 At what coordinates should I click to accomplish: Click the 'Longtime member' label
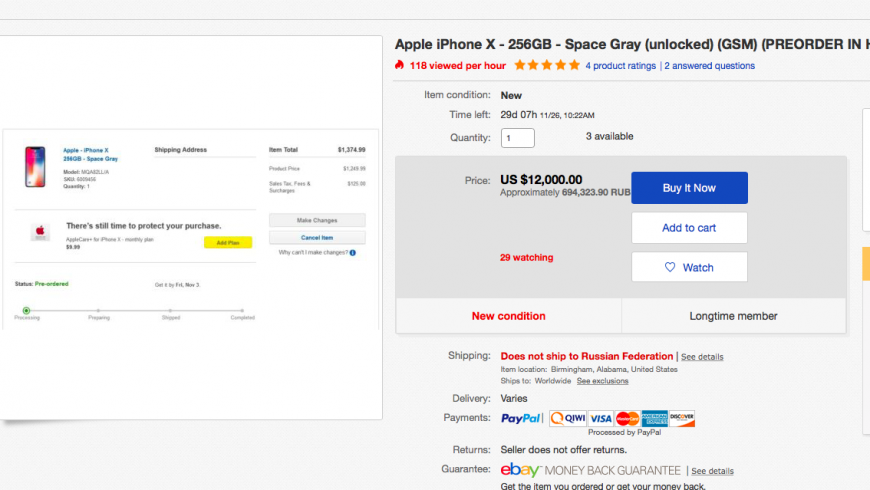coord(734,316)
